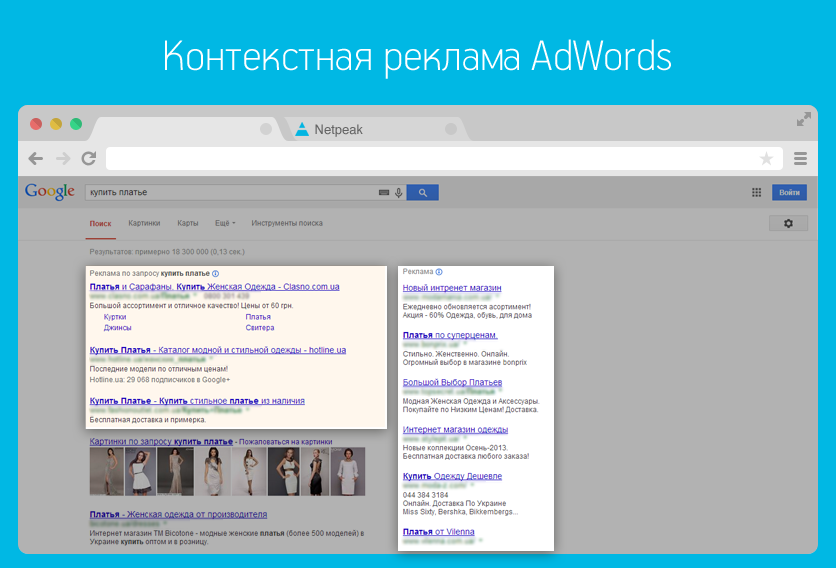Open the browser hamburger menu
Screen dimensions: 836x568
click(x=800, y=158)
